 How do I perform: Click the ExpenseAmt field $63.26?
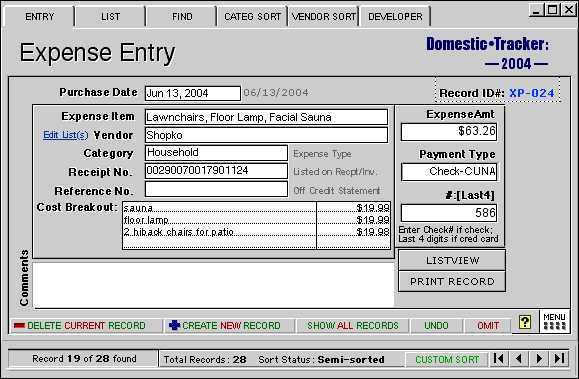(x=449, y=132)
